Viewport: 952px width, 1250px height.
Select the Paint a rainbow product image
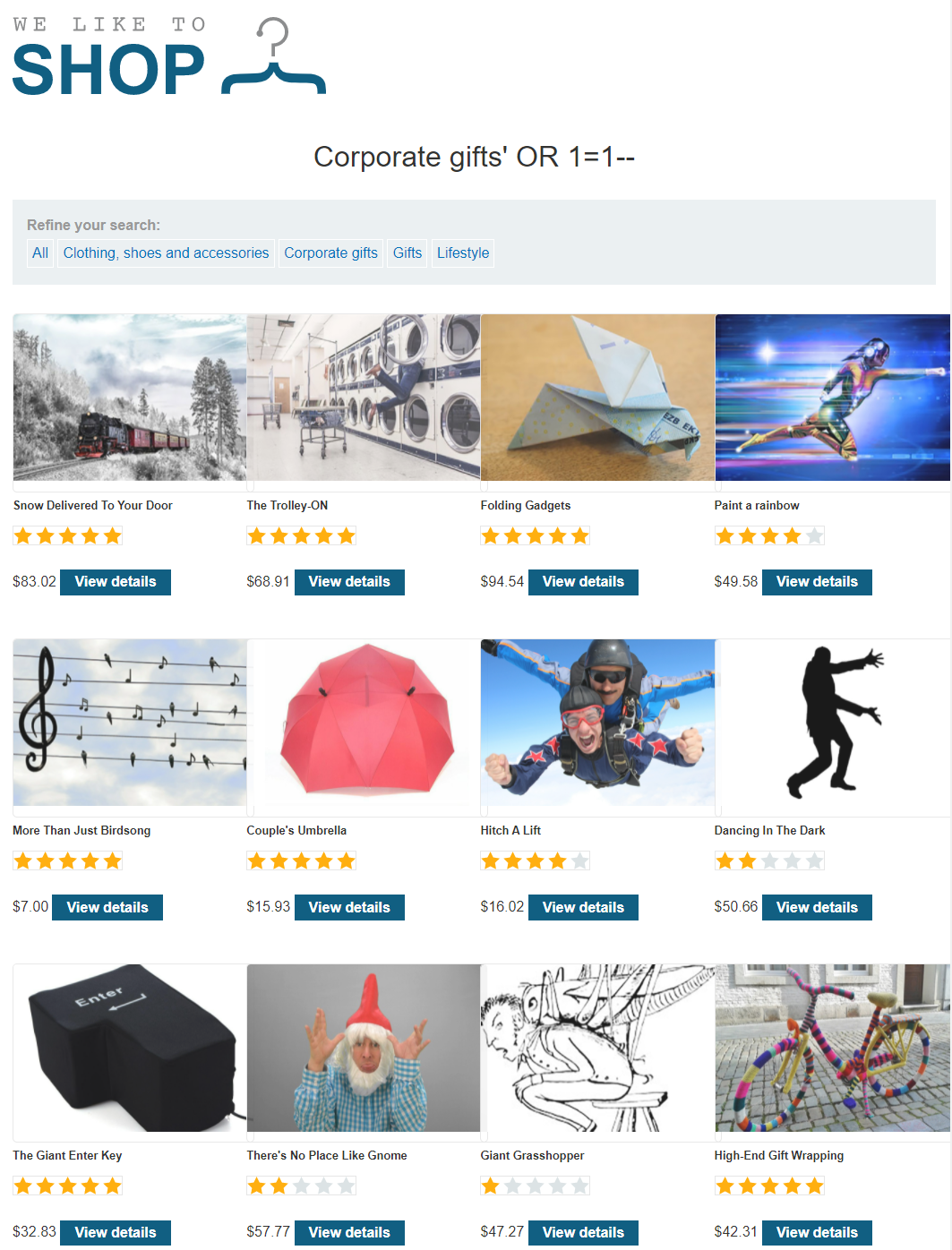(x=832, y=398)
